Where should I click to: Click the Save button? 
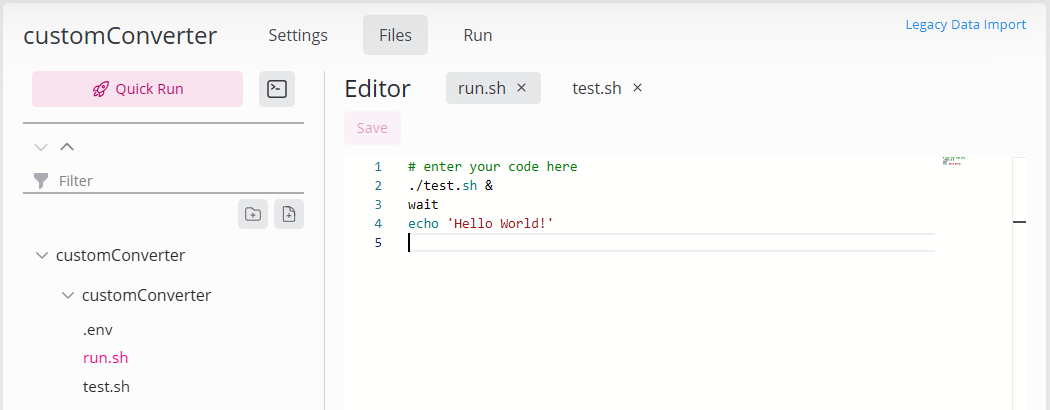pyautogui.click(x=372, y=128)
